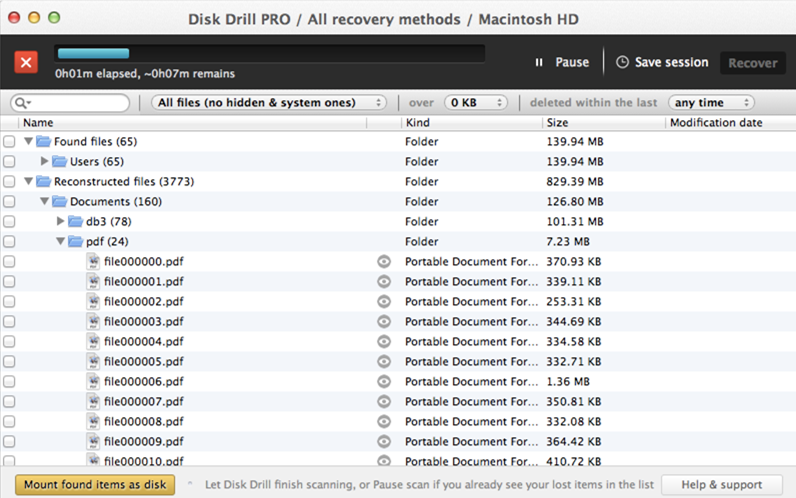Cancel scan with the red X button
The width and height of the screenshot is (796, 498).
(26, 62)
